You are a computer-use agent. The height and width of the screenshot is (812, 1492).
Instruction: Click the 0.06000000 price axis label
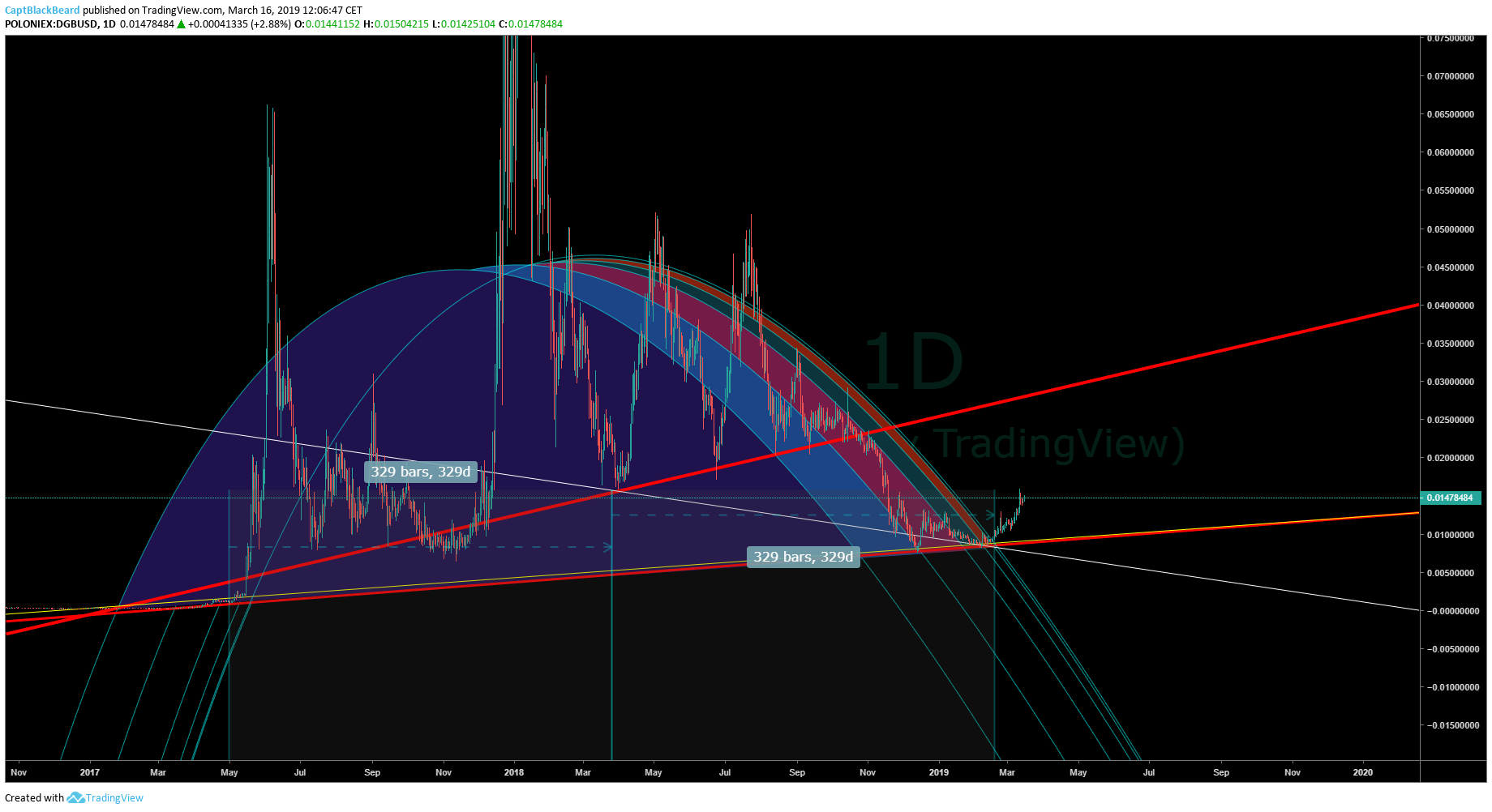tap(1451, 152)
